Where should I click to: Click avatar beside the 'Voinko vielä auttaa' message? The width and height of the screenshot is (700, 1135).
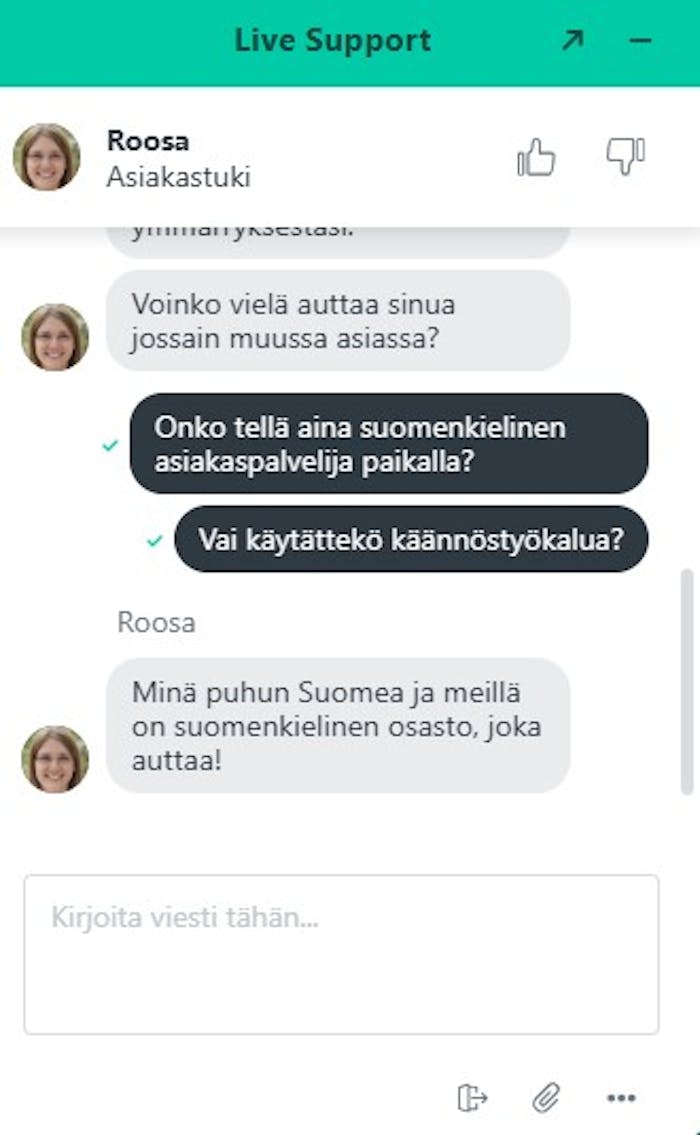55,337
